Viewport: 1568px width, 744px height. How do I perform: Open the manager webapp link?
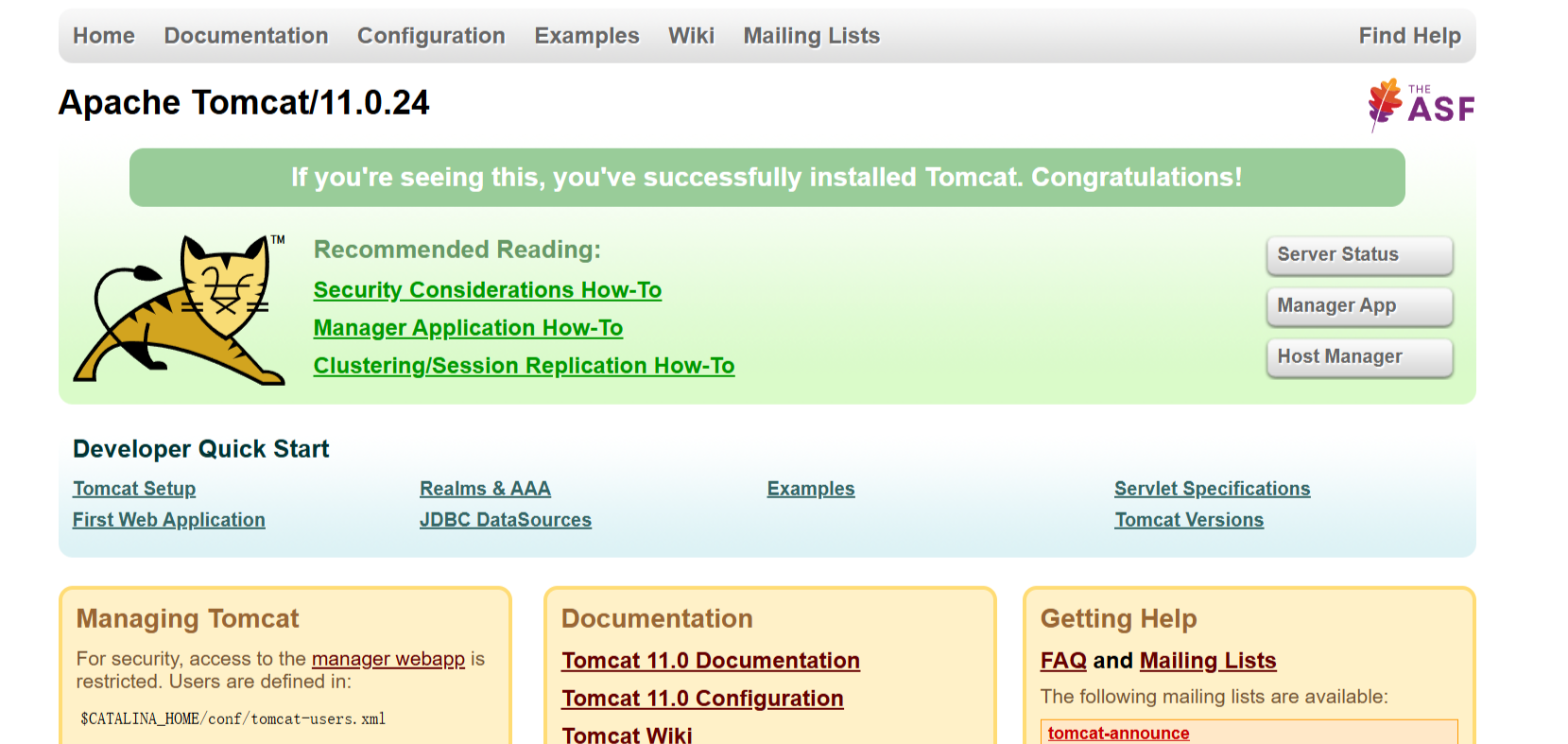pos(388,659)
